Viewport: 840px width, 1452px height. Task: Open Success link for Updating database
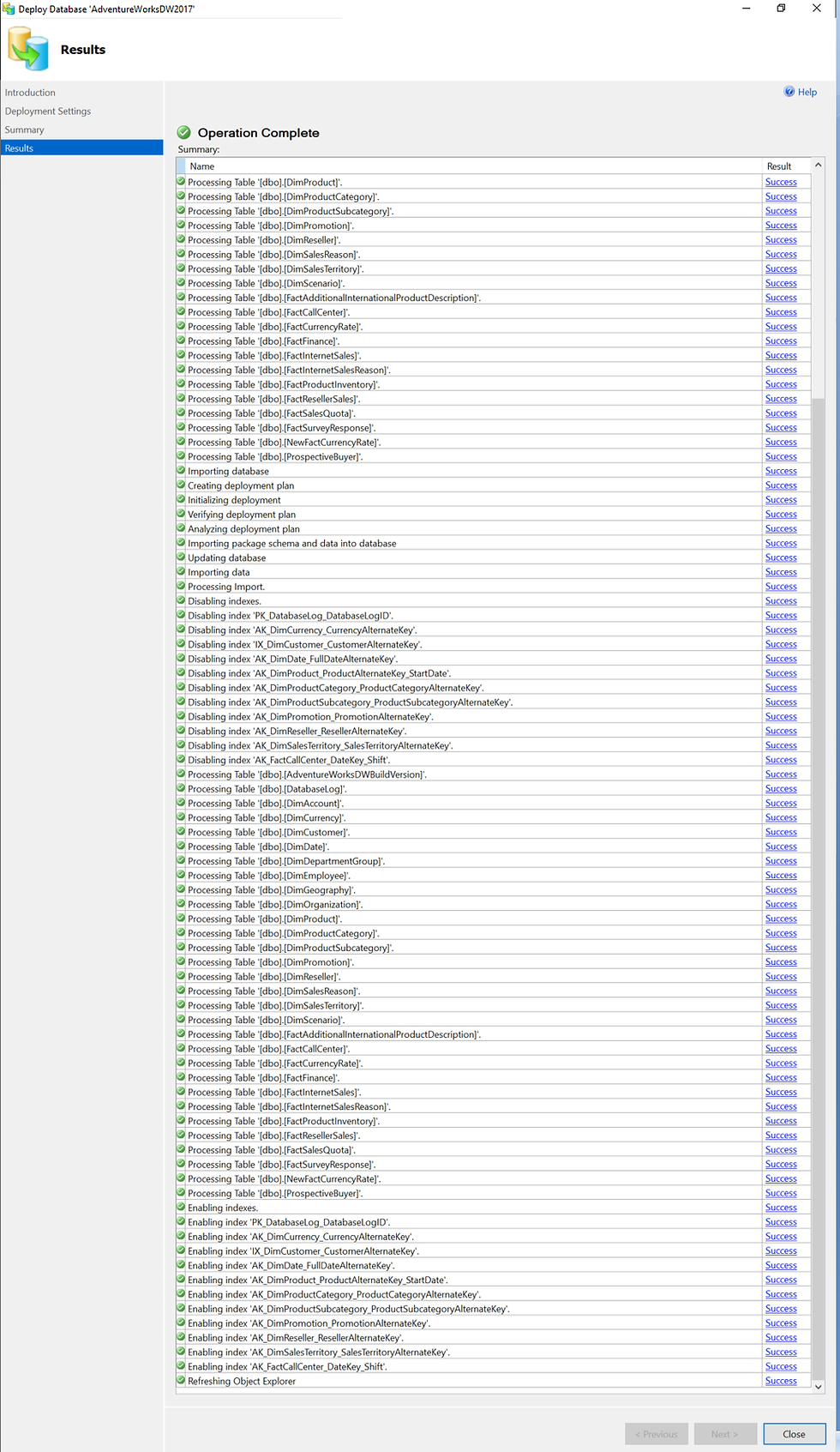[x=781, y=557]
